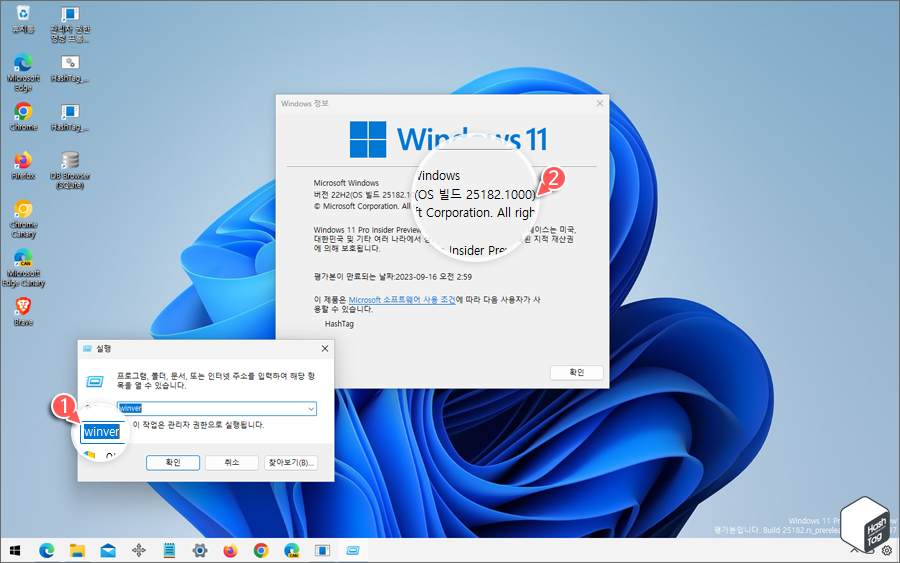Open Microsoft Edge Canary desktop shortcut
This screenshot has height=563, width=900.
23,268
